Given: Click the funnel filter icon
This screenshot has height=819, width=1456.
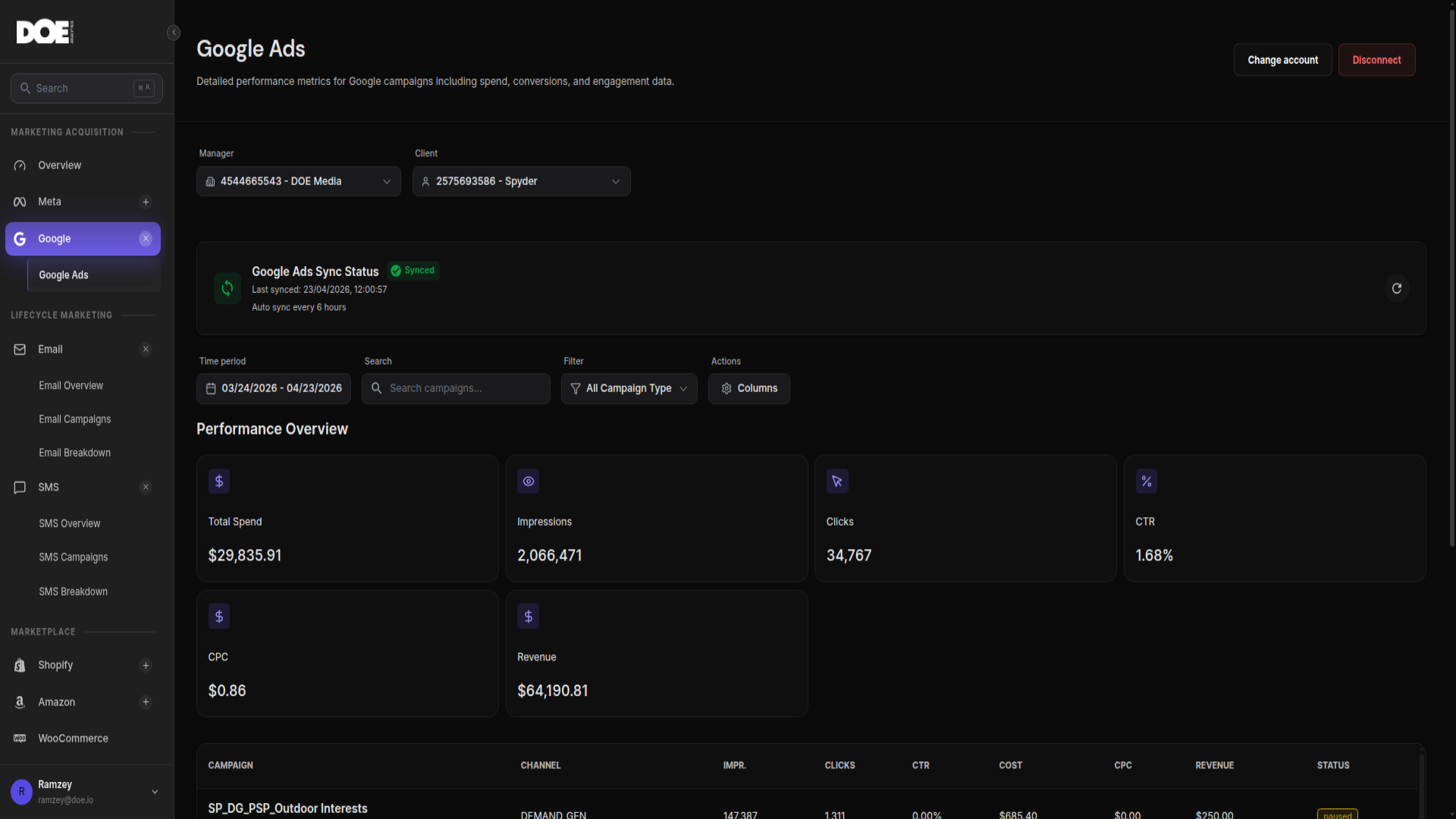Looking at the screenshot, I should coord(576,388).
